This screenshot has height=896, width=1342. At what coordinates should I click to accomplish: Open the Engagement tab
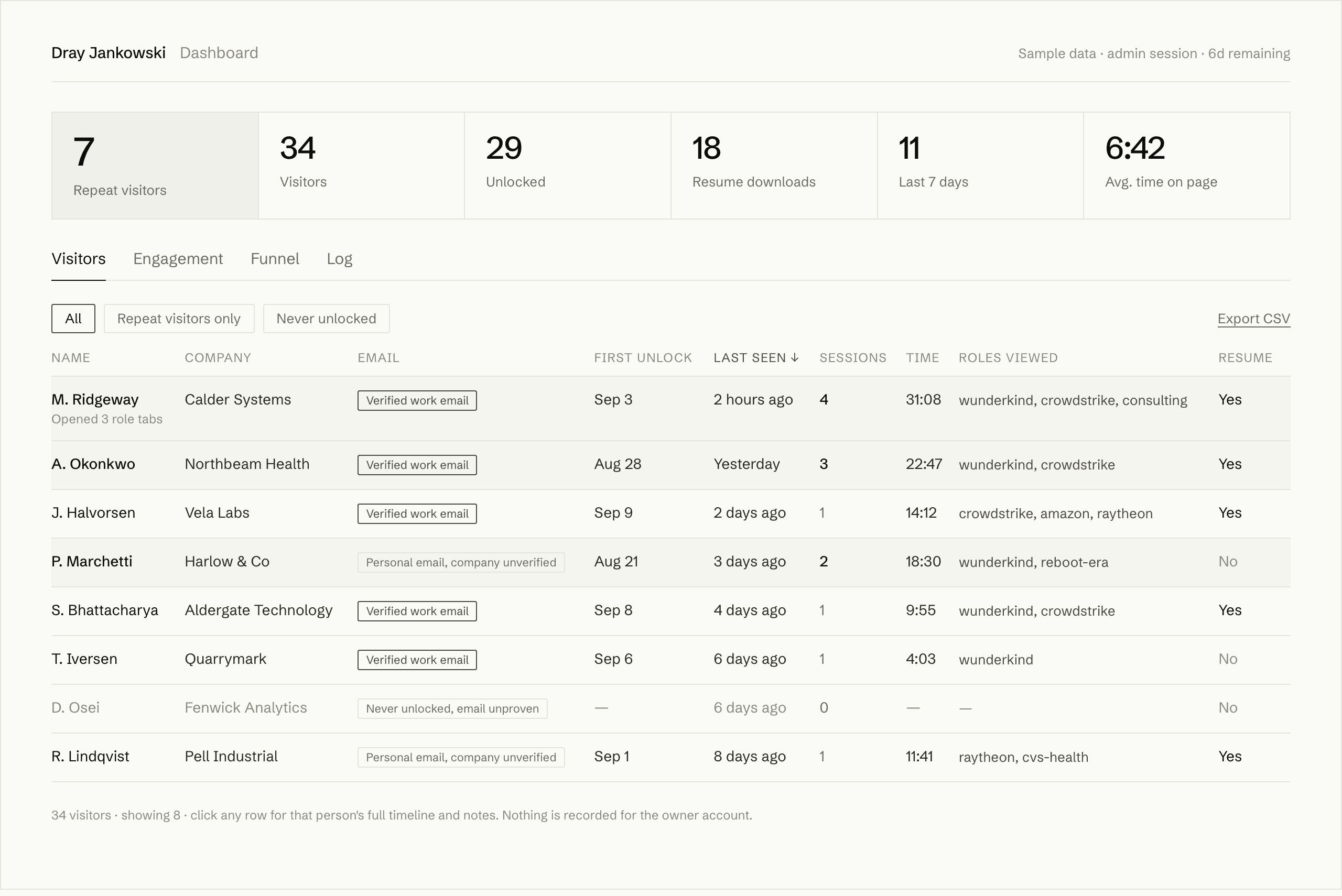coord(178,259)
